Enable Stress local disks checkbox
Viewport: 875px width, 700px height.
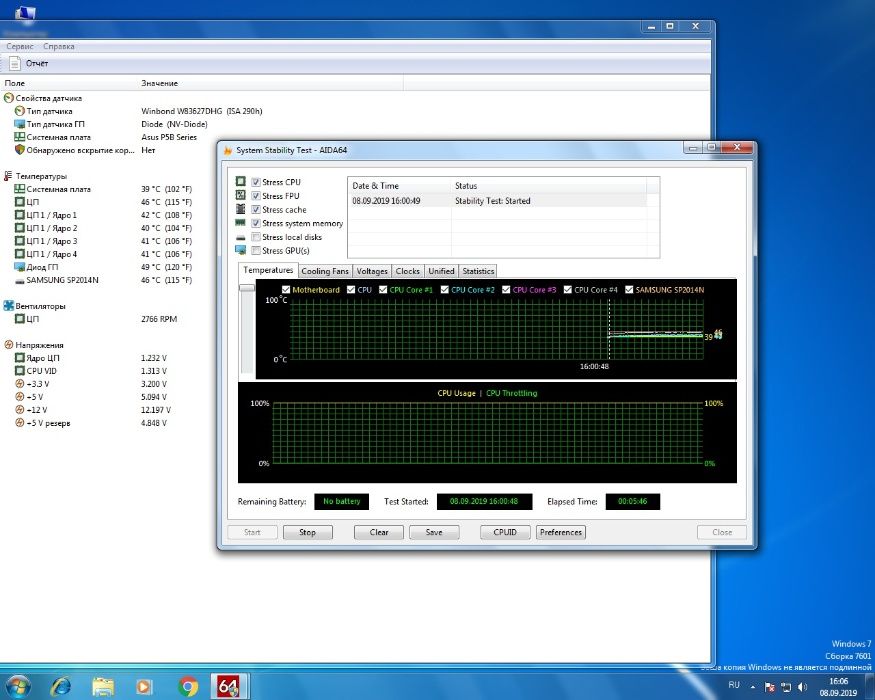pyautogui.click(x=256, y=237)
